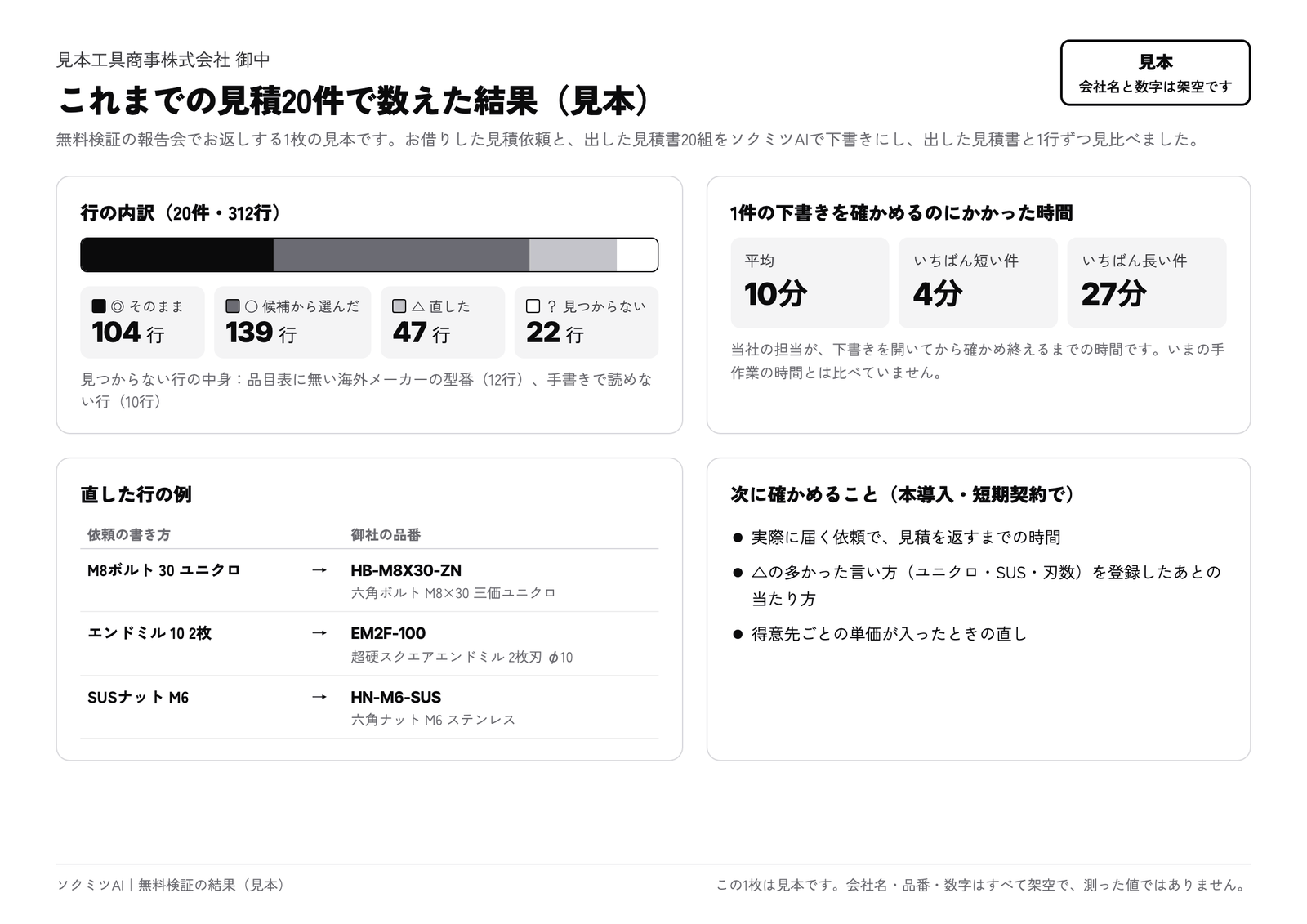Select the description "六角ナット M6 ステンレス"

[x=433, y=720]
